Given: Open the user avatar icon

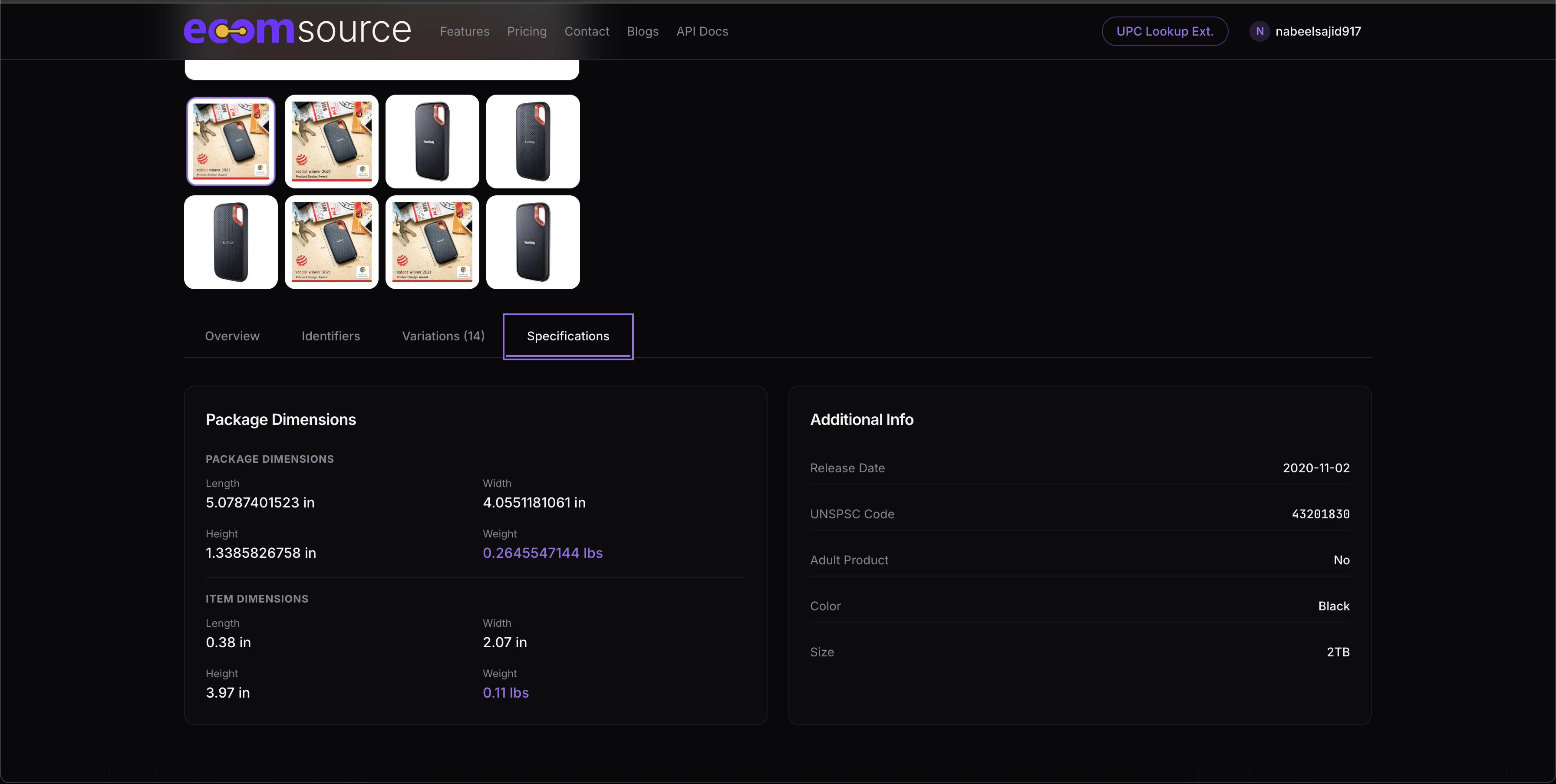Looking at the screenshot, I should click(1260, 31).
